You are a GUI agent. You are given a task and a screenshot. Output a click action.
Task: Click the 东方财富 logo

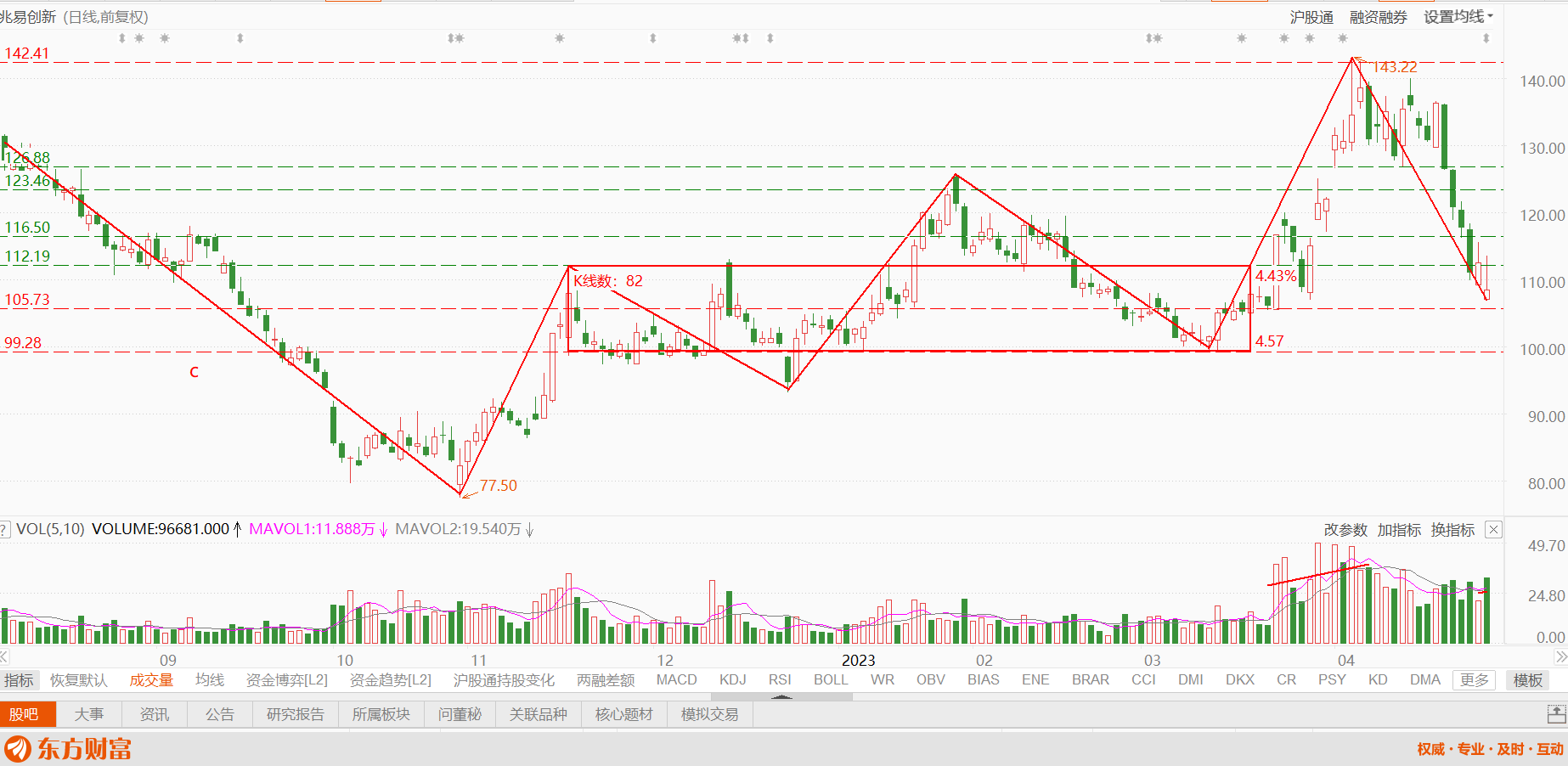[x=69, y=749]
